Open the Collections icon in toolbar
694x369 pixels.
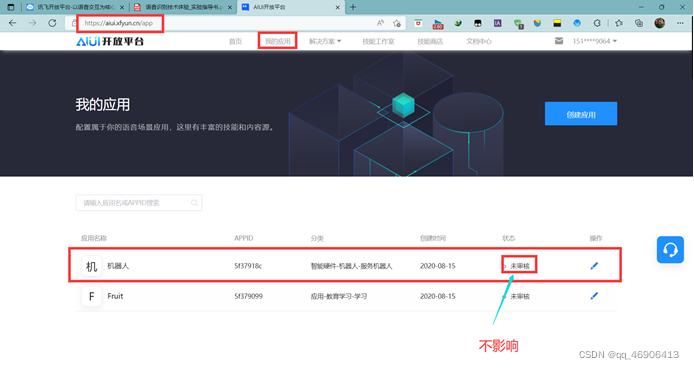click(639, 23)
